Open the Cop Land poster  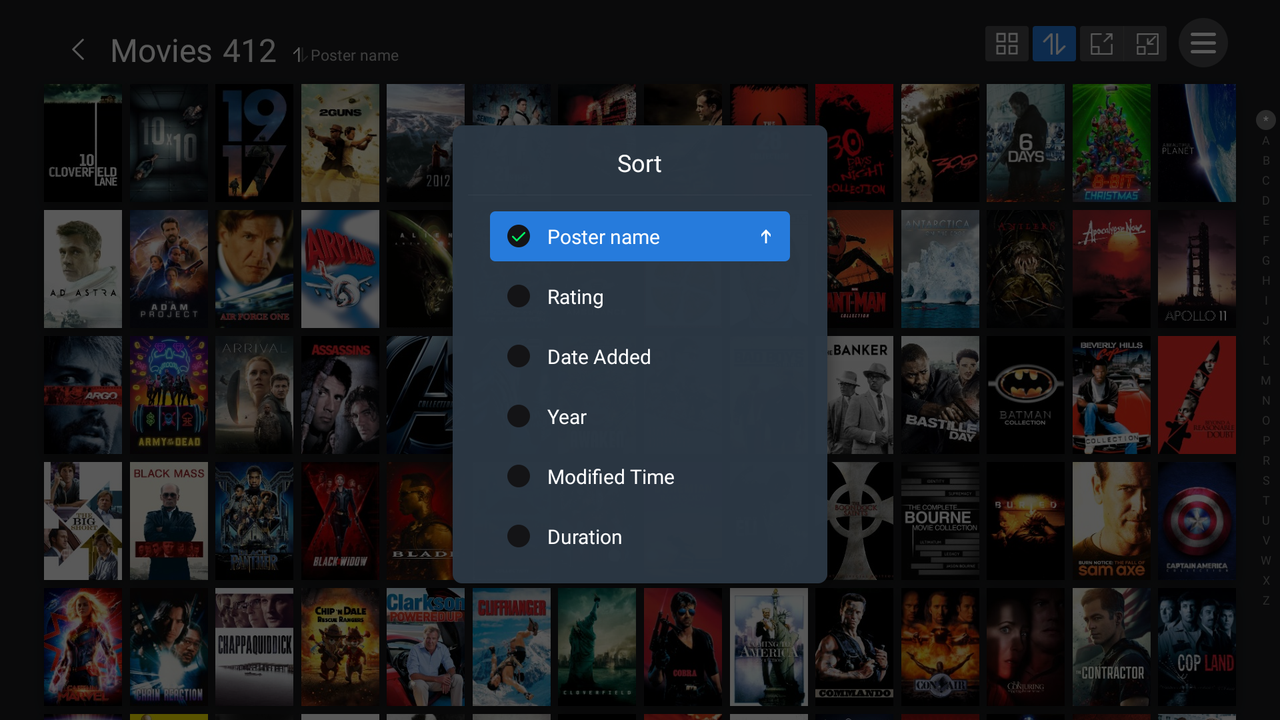(x=1197, y=647)
